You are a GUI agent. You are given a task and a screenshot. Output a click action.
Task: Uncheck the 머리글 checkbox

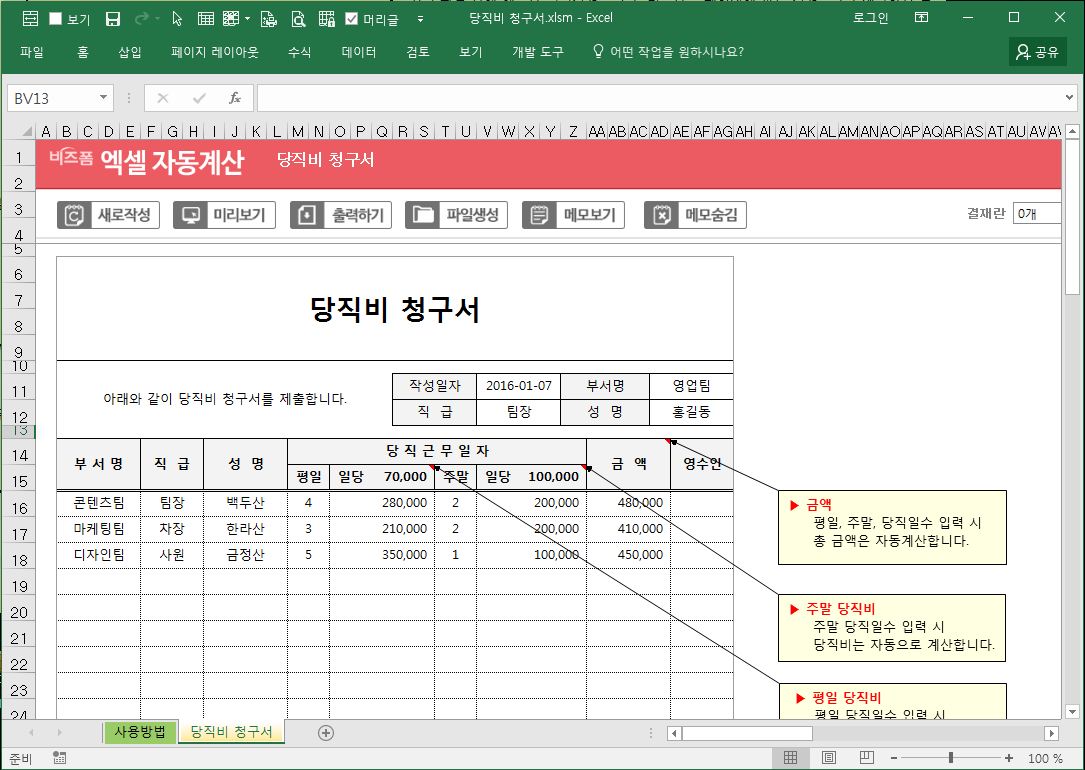coord(351,18)
